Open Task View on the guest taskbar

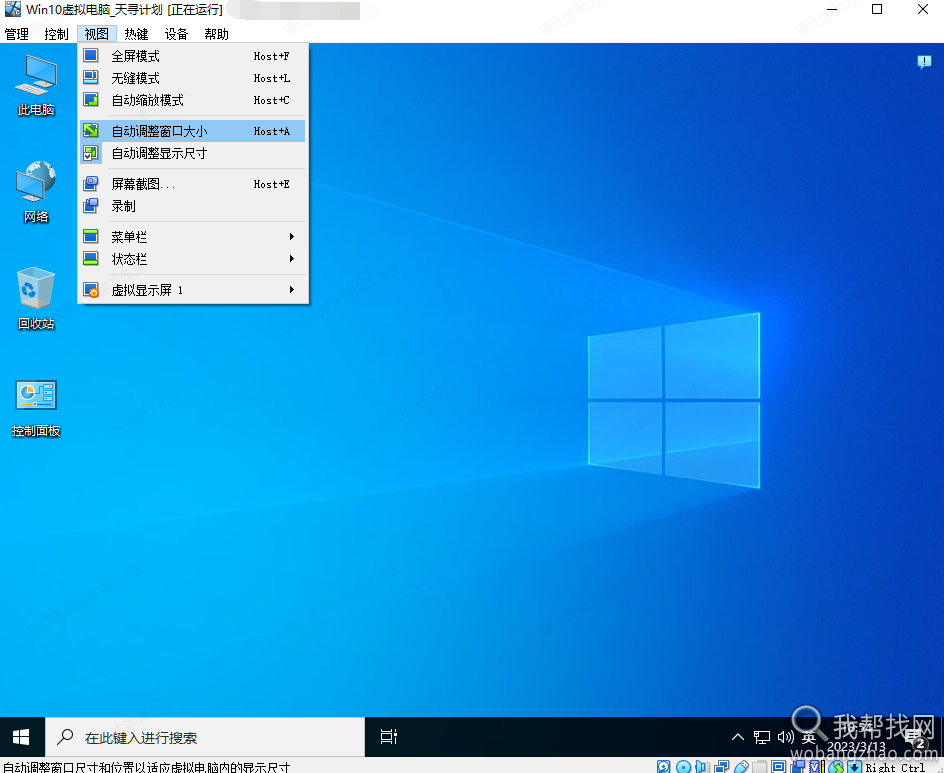[388, 737]
